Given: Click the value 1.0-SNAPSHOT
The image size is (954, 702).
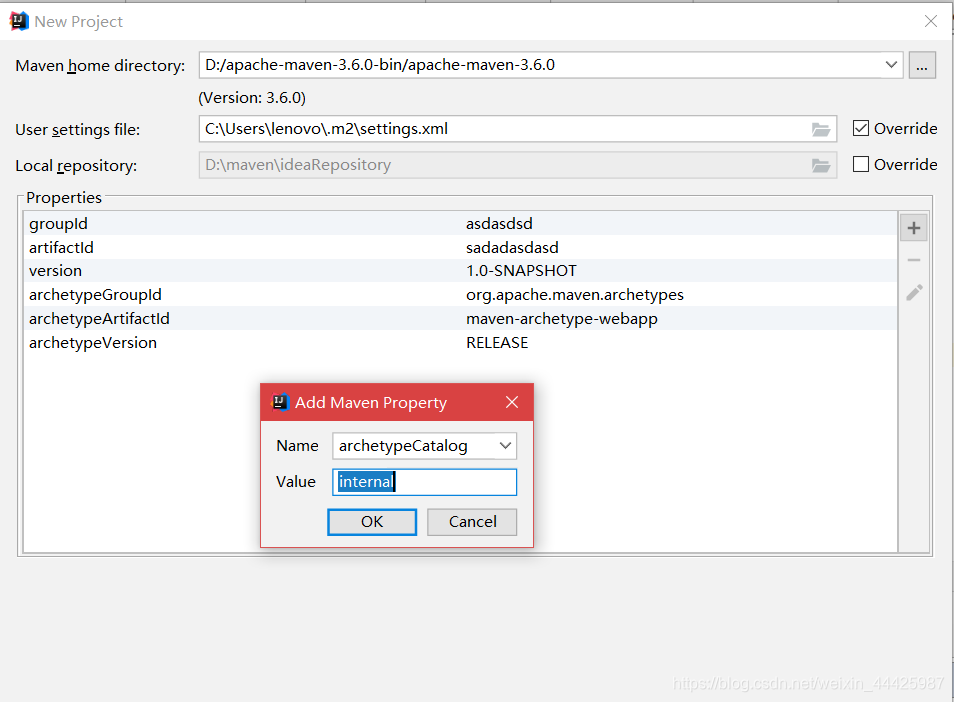Looking at the screenshot, I should pos(521,271).
